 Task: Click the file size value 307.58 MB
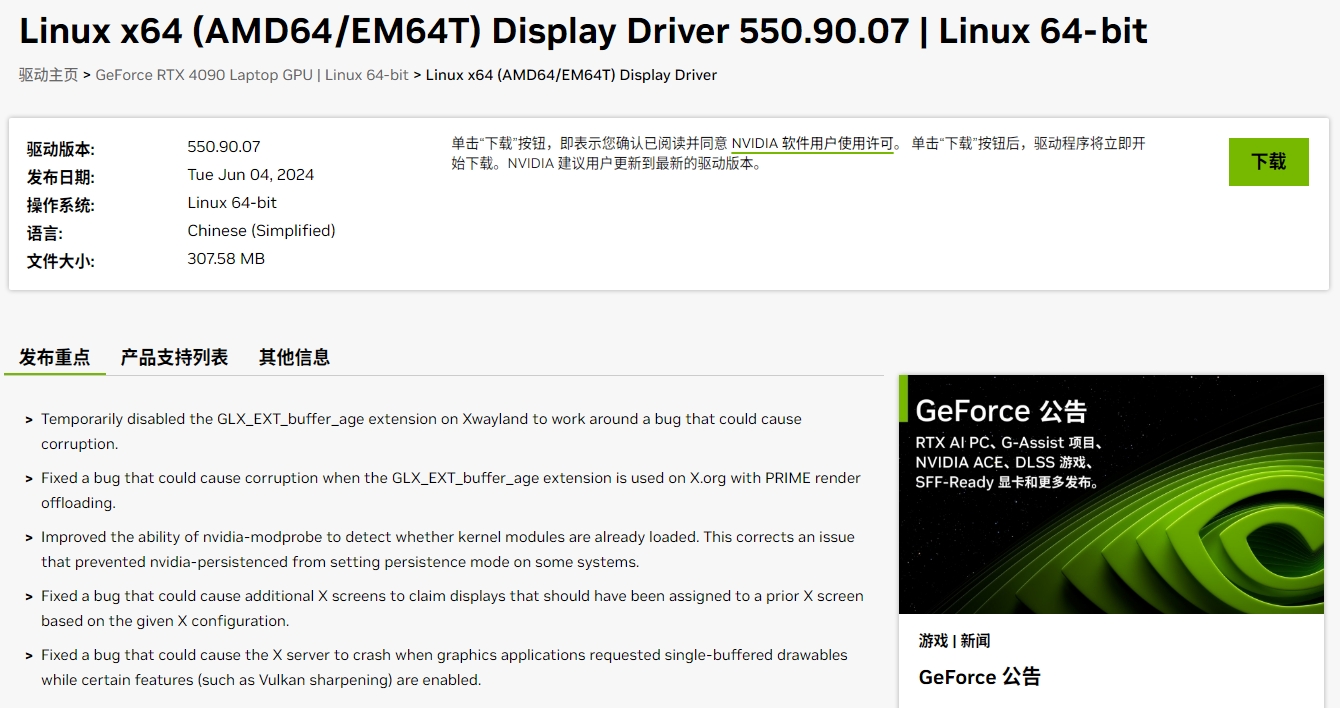point(226,259)
